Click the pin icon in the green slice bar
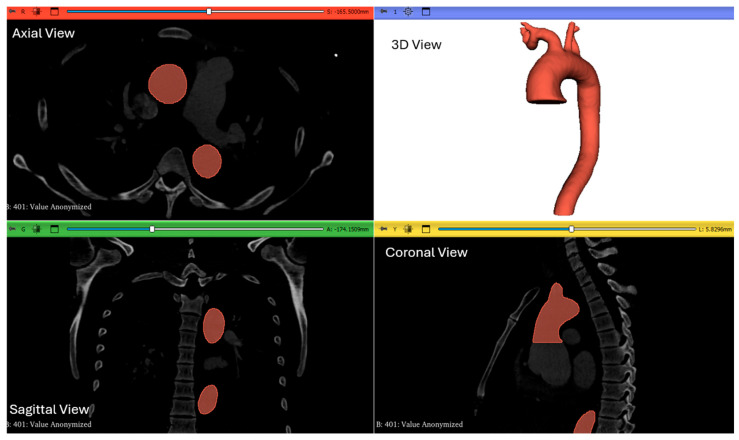This screenshot has width=739, height=440. [12, 229]
